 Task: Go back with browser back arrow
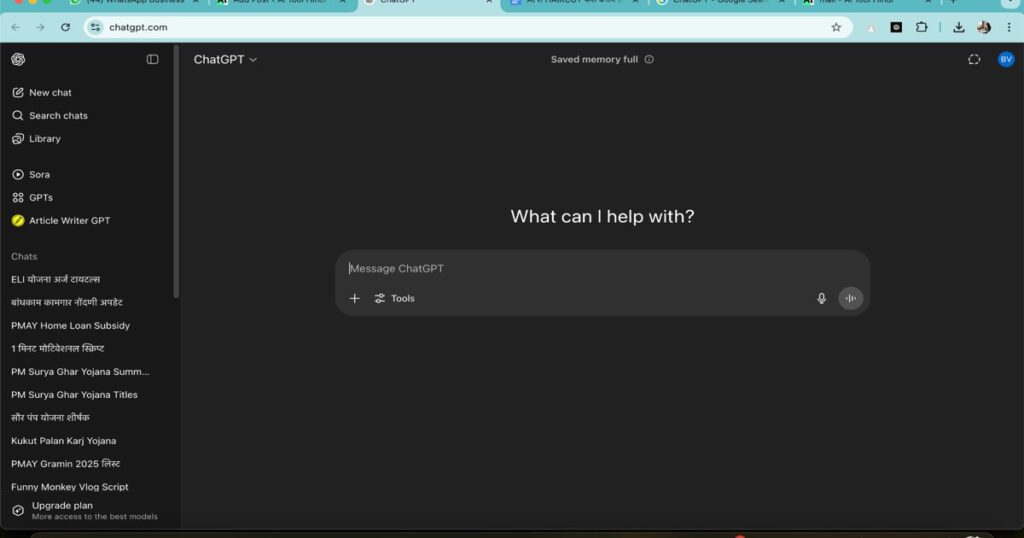click(x=15, y=27)
